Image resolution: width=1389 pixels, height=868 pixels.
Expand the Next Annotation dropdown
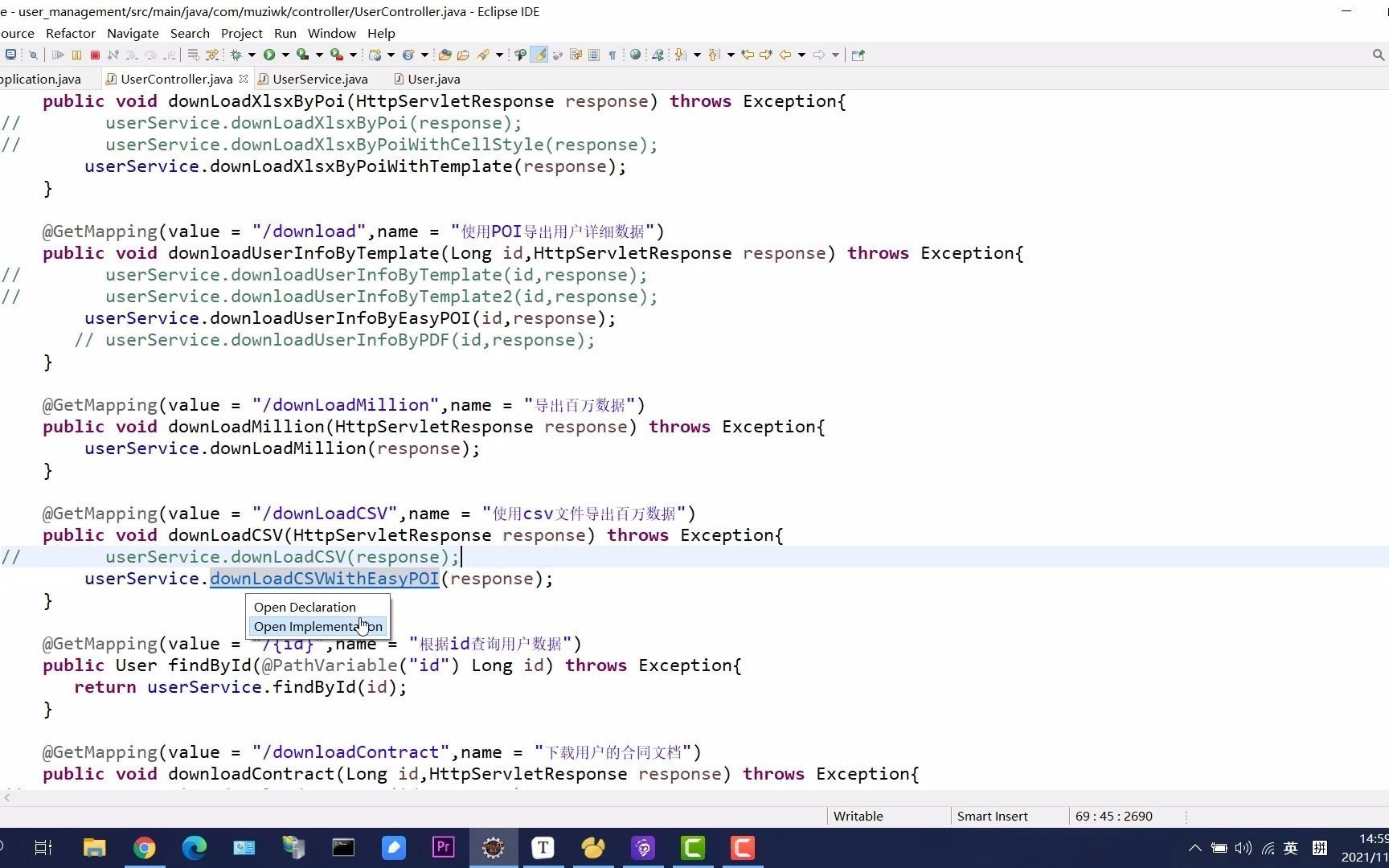tap(697, 55)
